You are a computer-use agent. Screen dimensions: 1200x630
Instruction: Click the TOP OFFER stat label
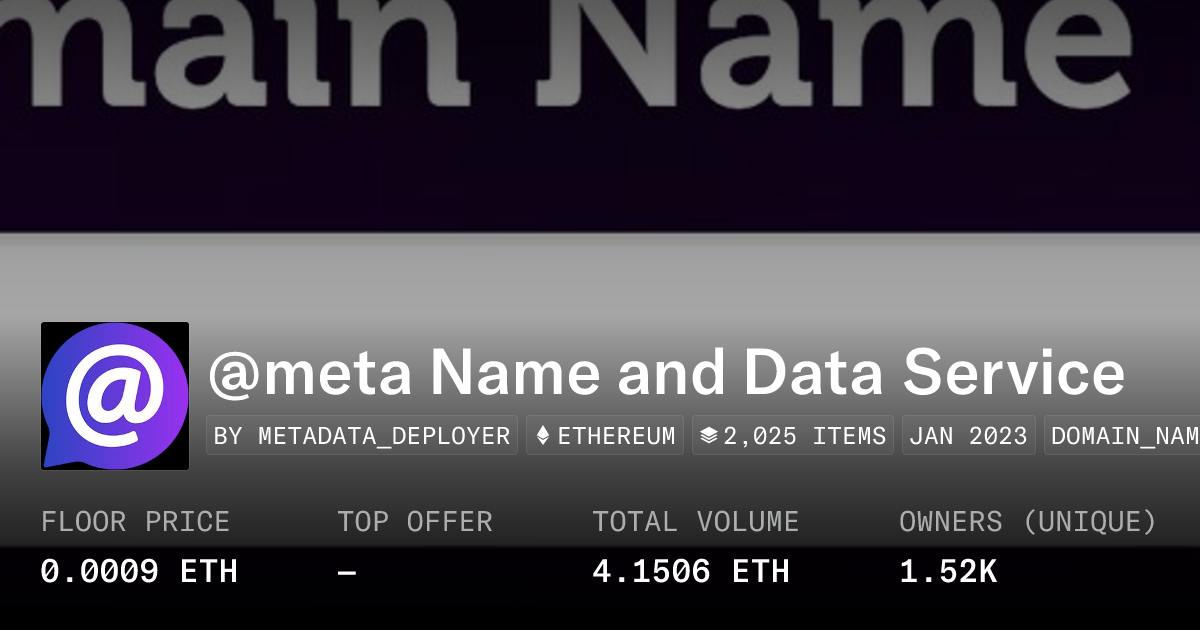415,522
